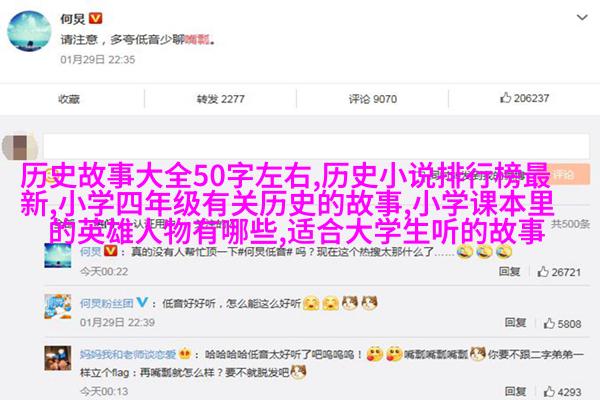Select the 转发 2277 tab
Screen dimensions: 600x400
pyautogui.click(x=220, y=99)
